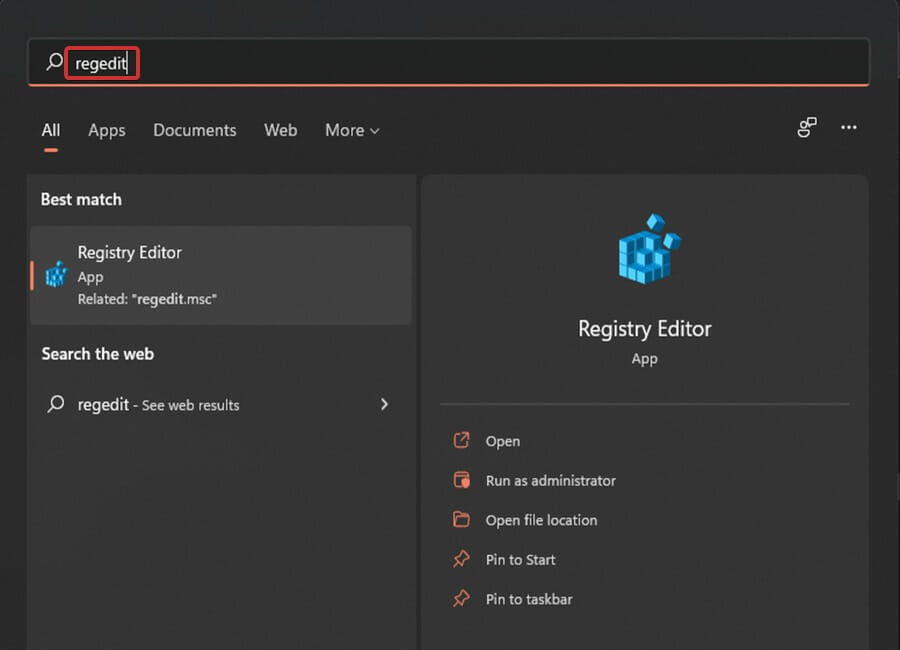Open the search options ellipsis menu
This screenshot has height=650, width=900.
click(849, 128)
